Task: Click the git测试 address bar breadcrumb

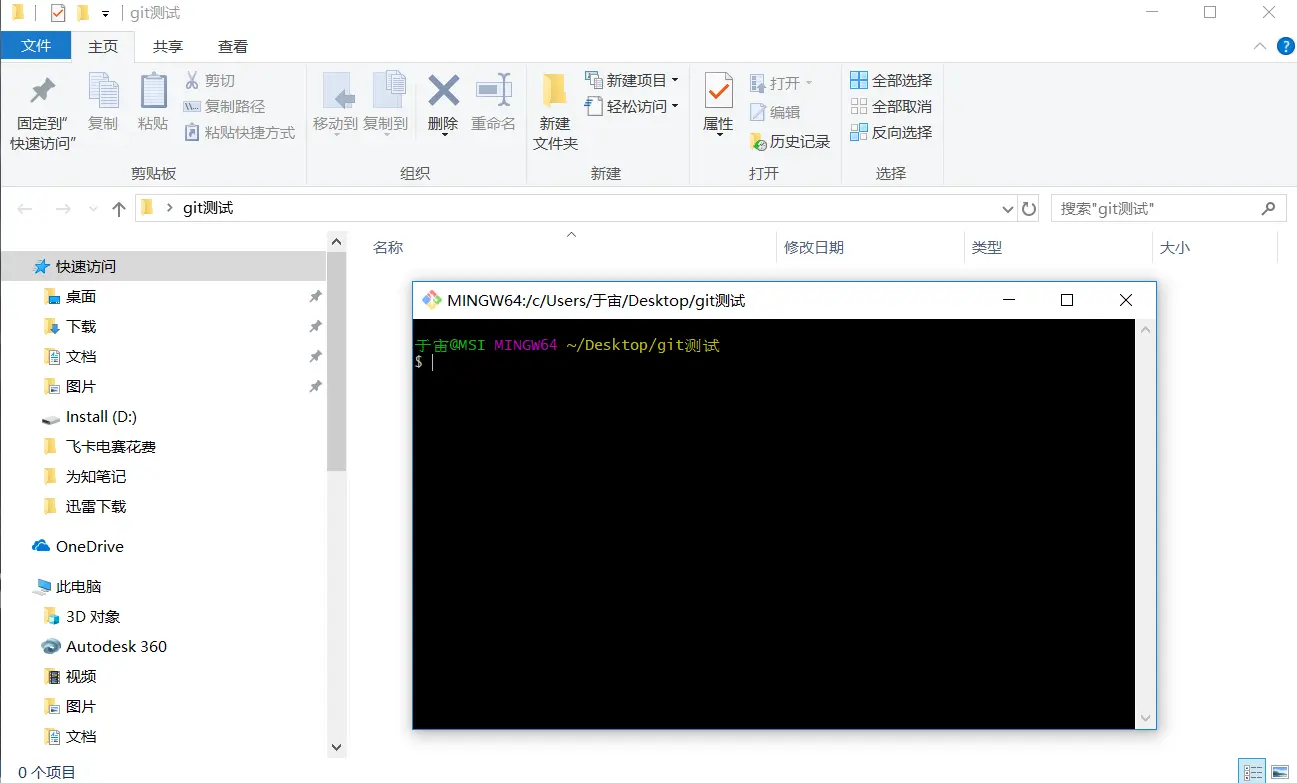Action: 208,208
